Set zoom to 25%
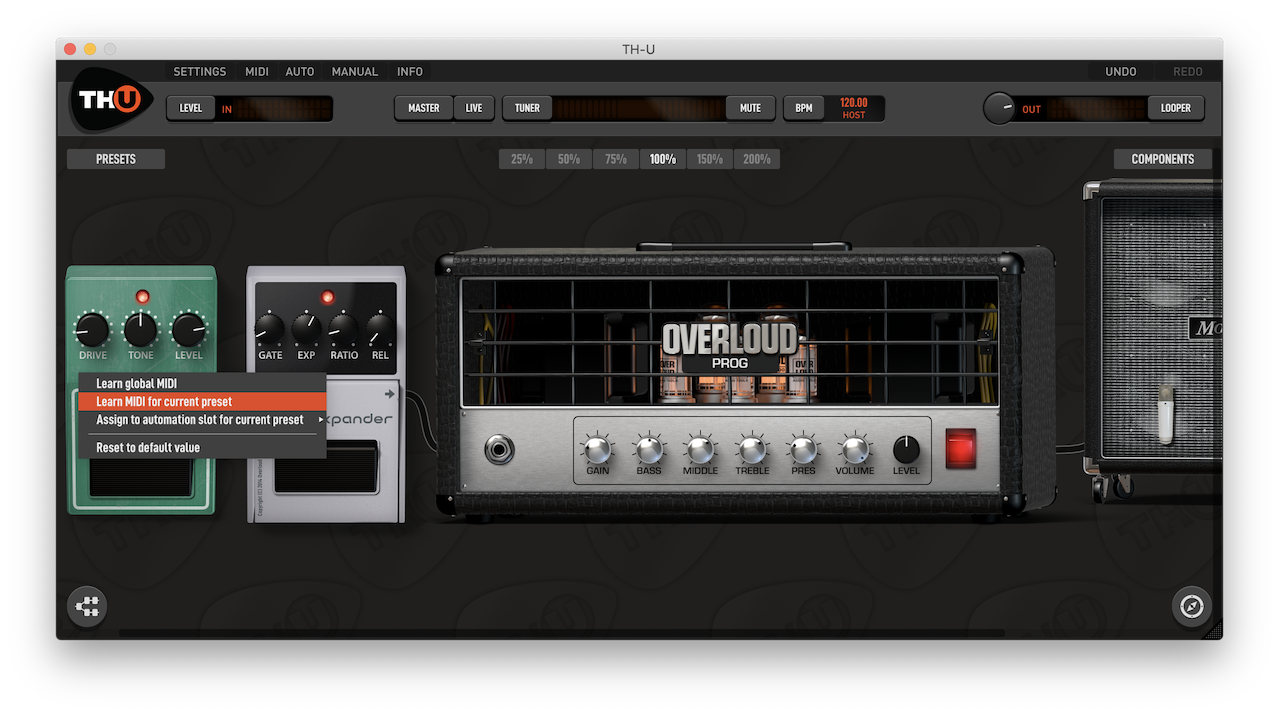Image resolution: width=1279 pixels, height=714 pixels. (x=522, y=159)
